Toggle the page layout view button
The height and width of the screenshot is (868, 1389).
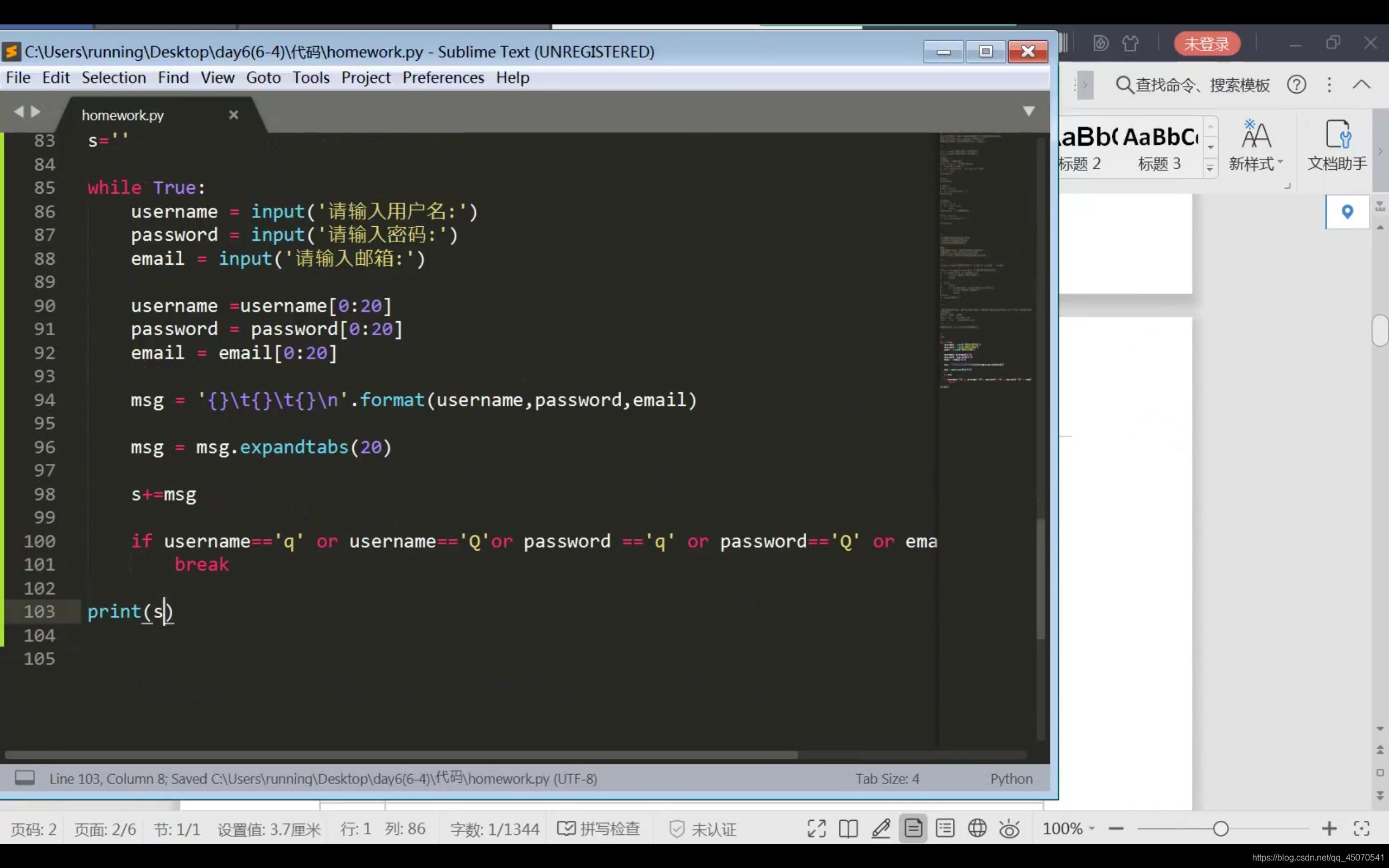pyautogui.click(x=913, y=828)
